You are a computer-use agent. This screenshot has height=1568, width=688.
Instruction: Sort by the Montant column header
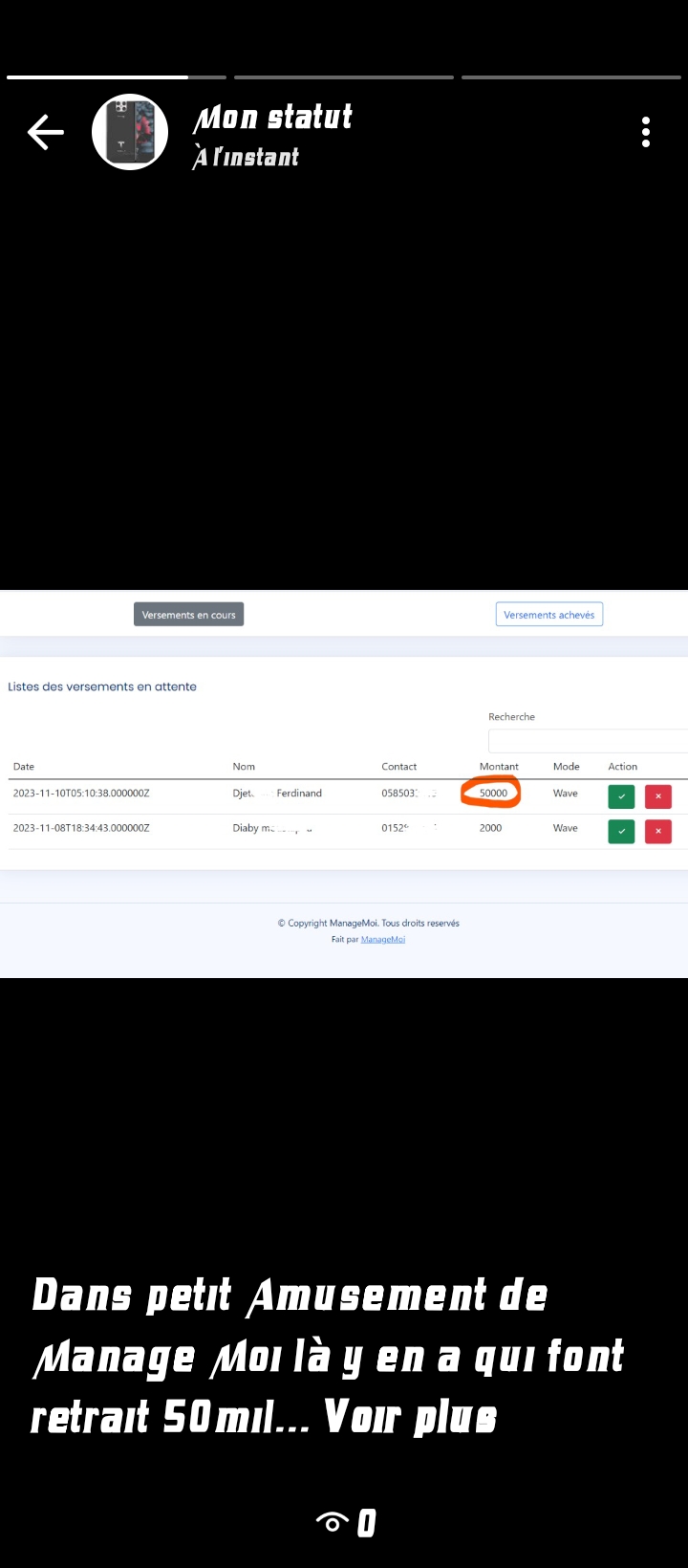(499, 767)
